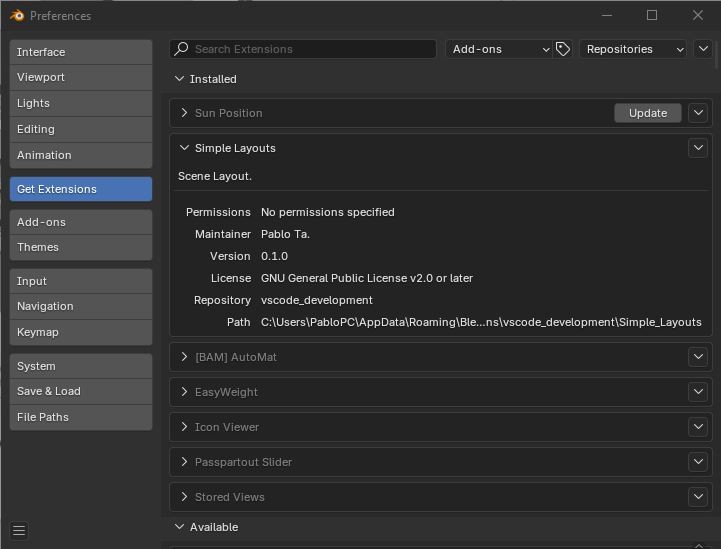
Task: Maximize the Preferences window
Action: tap(652, 15)
